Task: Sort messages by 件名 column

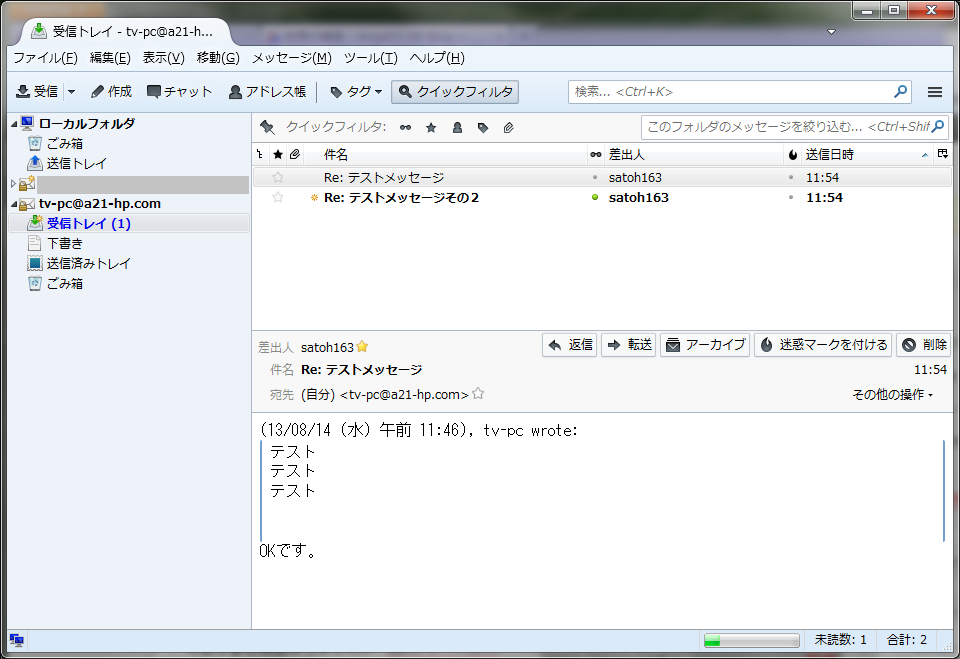Action: (x=445, y=155)
